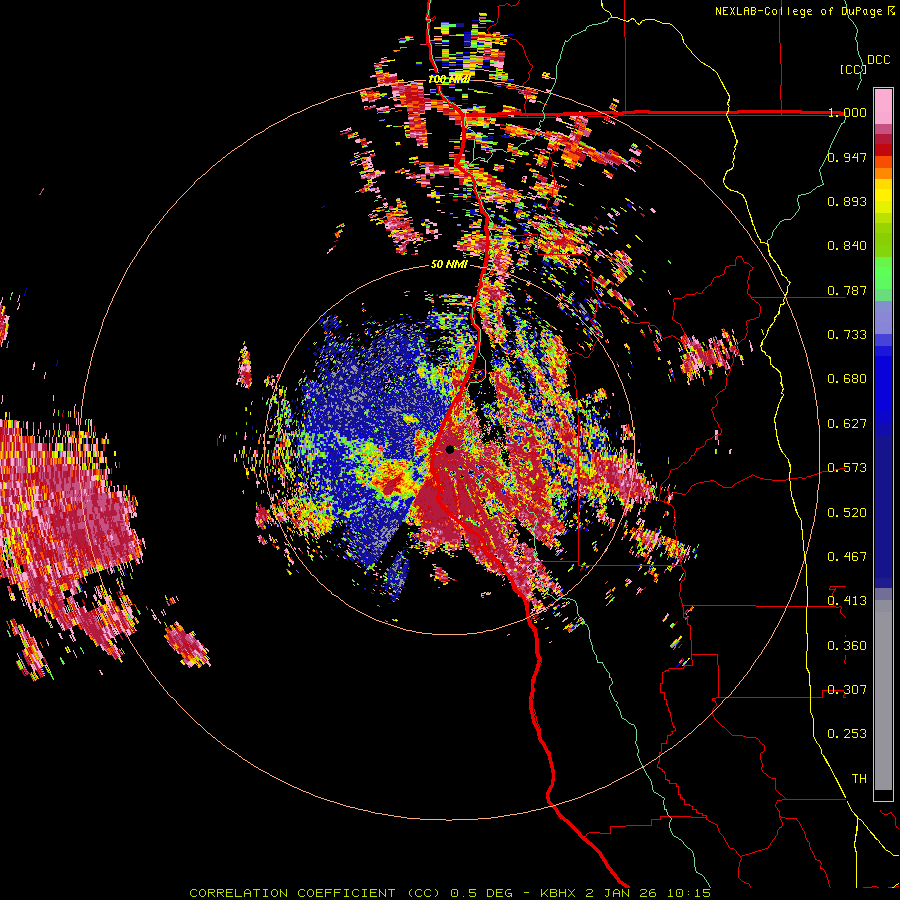
Task: Click the 0.253 legend value
Action: [847, 734]
